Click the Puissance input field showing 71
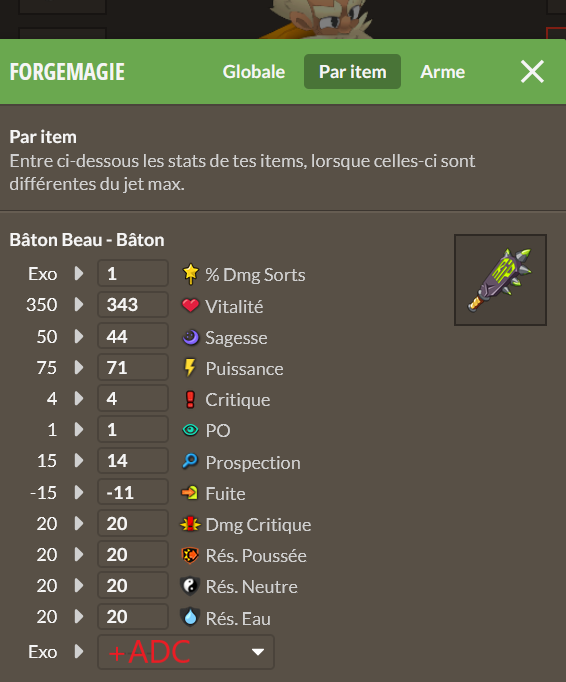 [133, 367]
